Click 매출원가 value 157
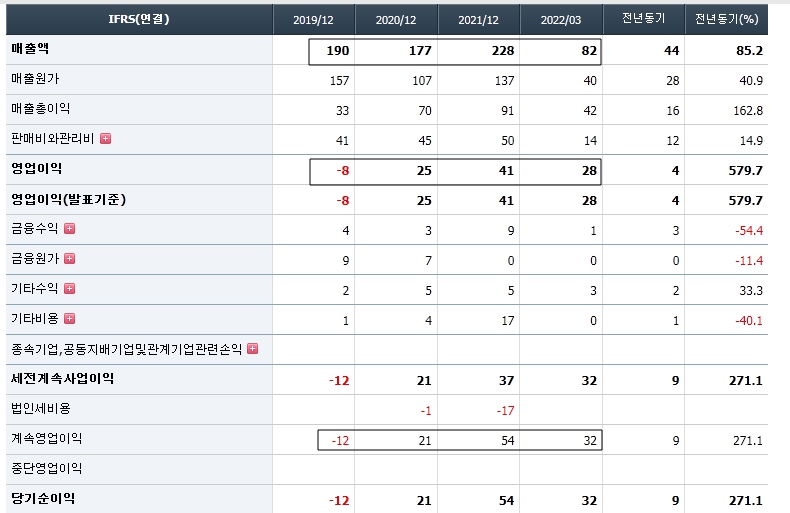Viewport: 790px width, 513px height. click(339, 81)
